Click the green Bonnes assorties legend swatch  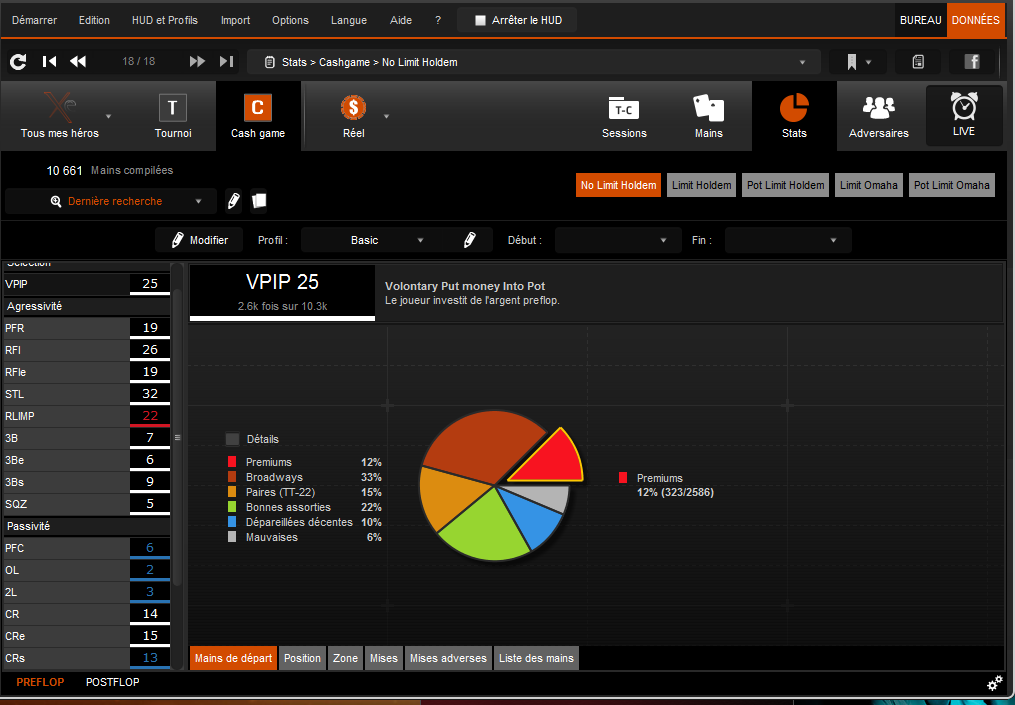click(x=232, y=507)
